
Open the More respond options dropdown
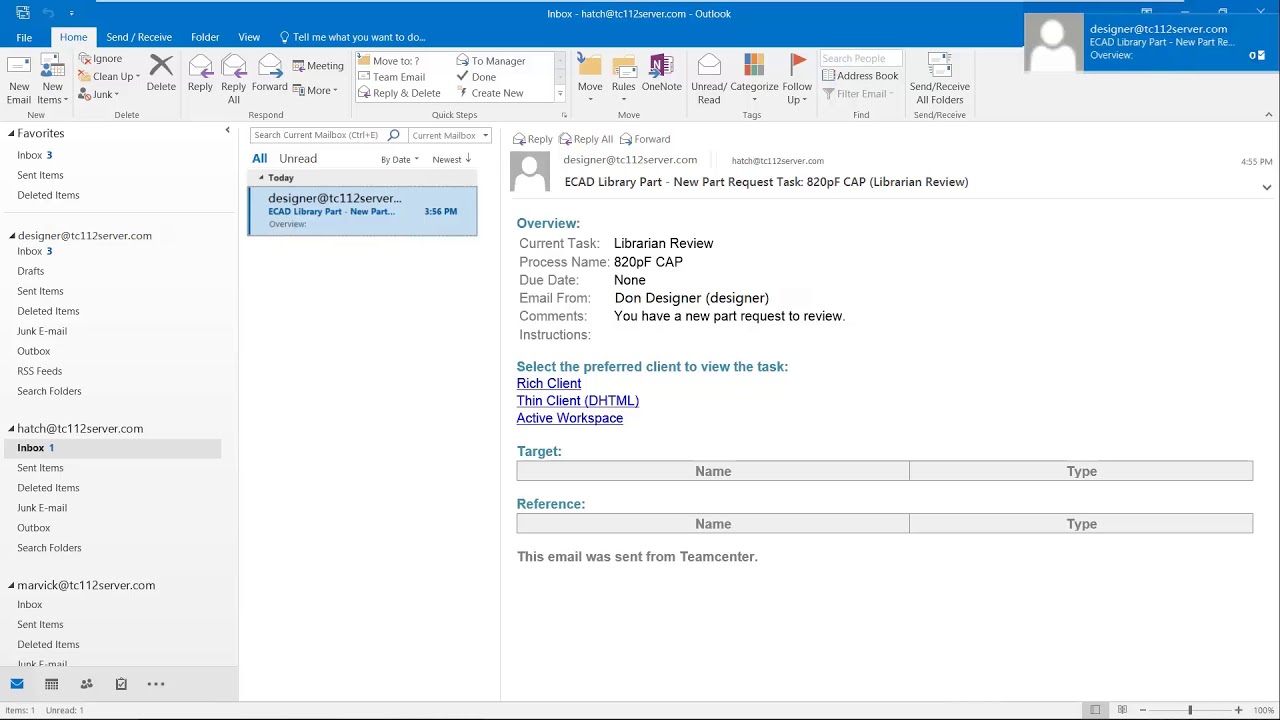pyautogui.click(x=316, y=90)
